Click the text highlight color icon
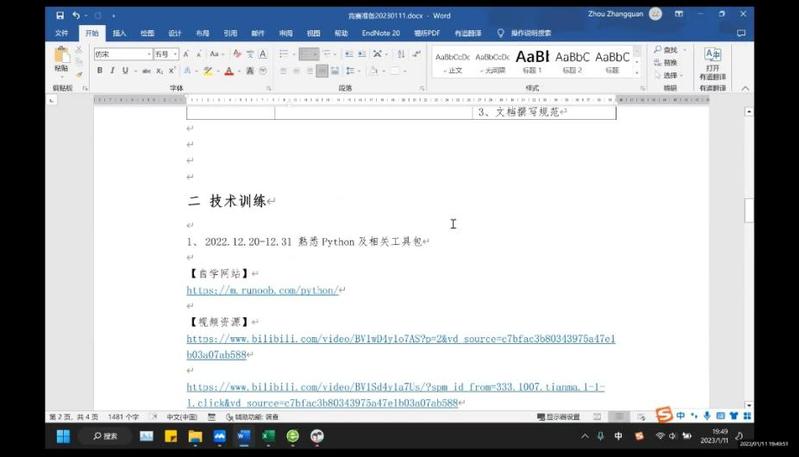The width and height of the screenshot is (799, 457). tap(207, 71)
